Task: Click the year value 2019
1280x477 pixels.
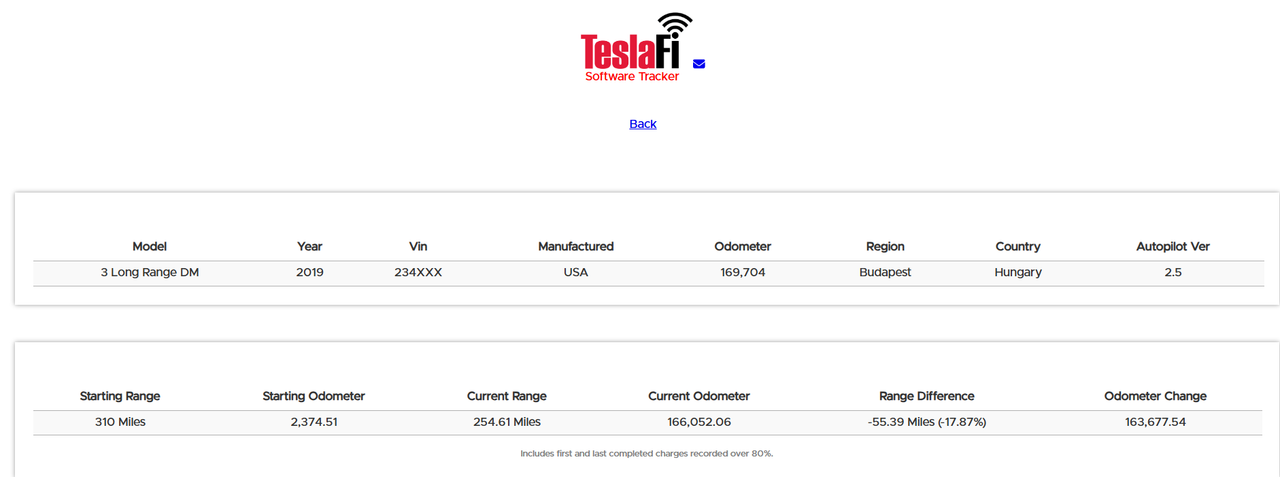Action: 310,272
